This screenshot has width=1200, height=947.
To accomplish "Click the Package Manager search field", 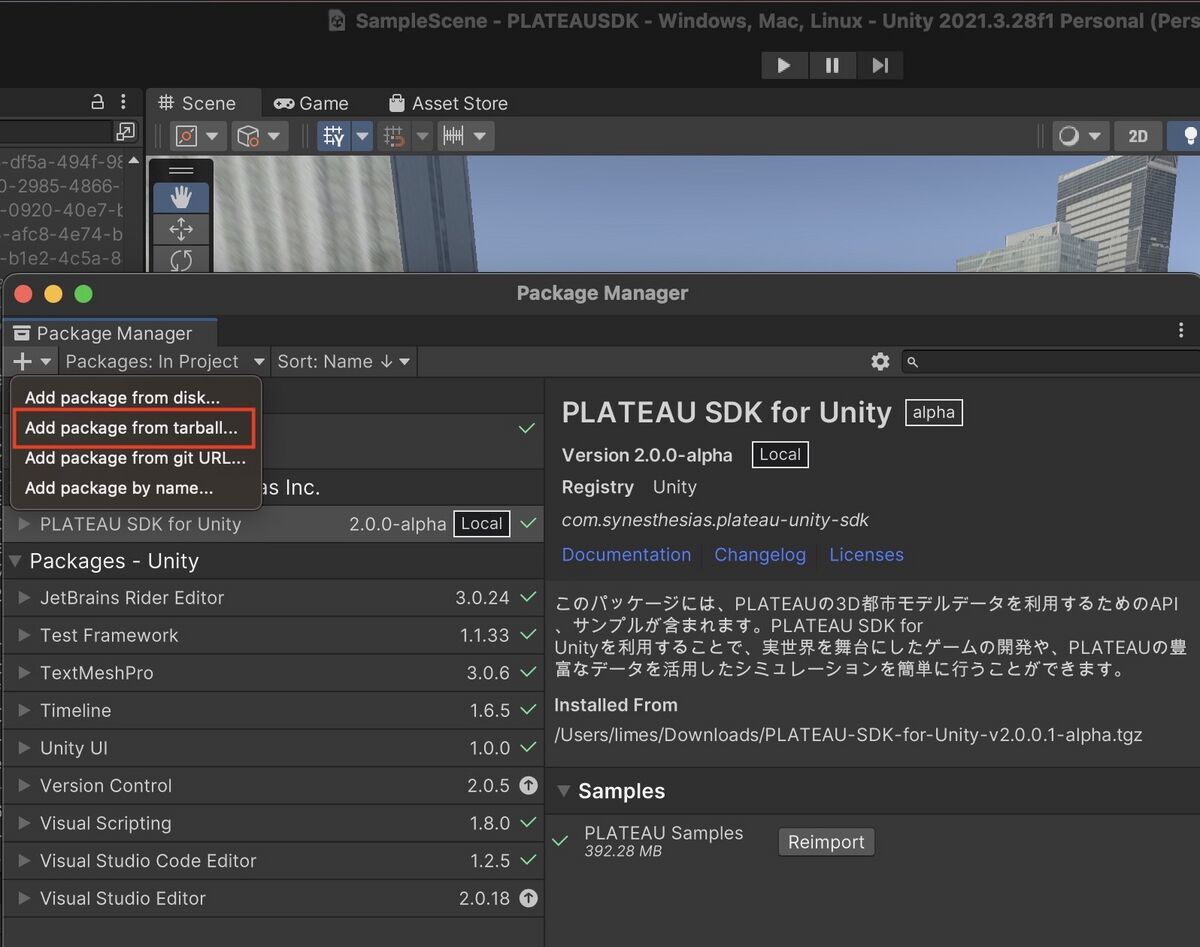I will click(x=1051, y=361).
